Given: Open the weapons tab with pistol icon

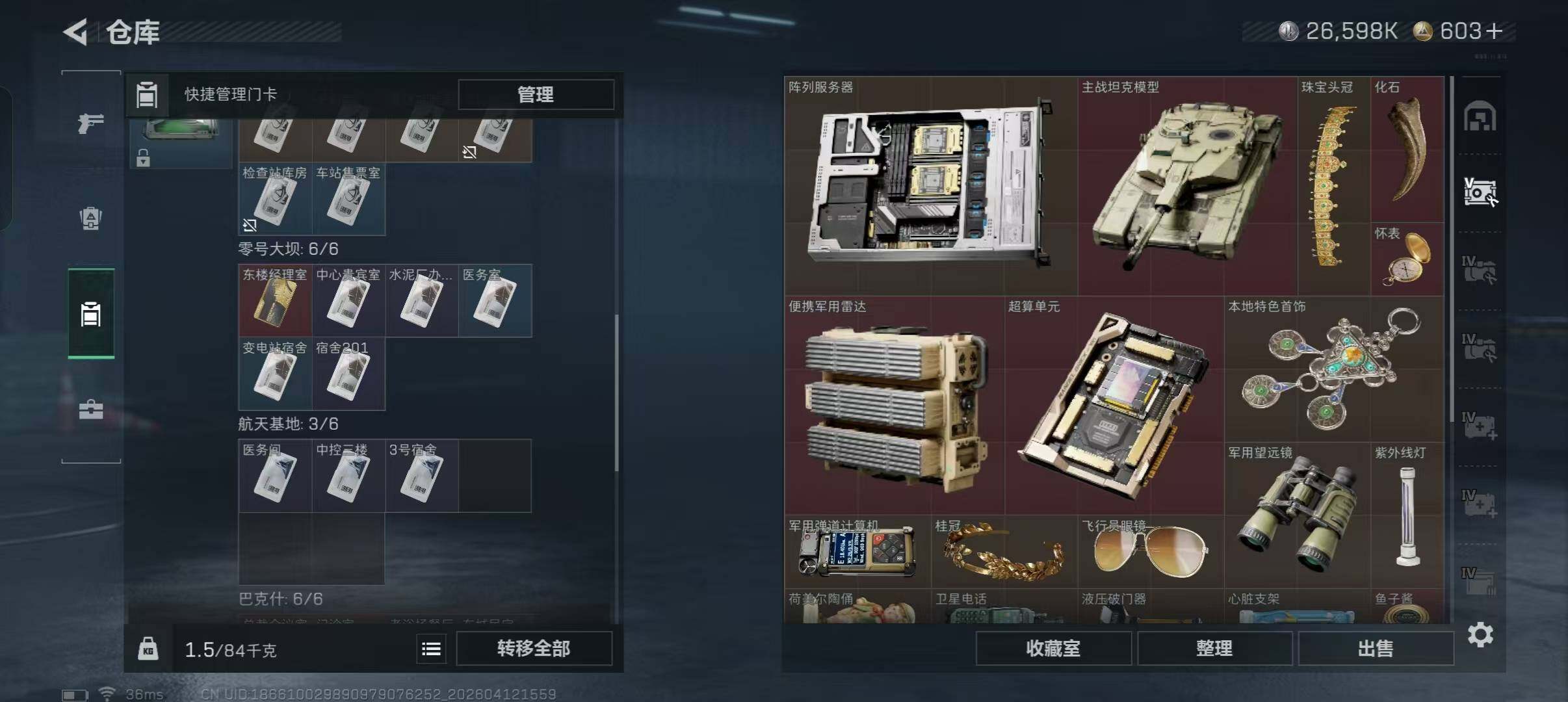Looking at the screenshot, I should tap(91, 123).
